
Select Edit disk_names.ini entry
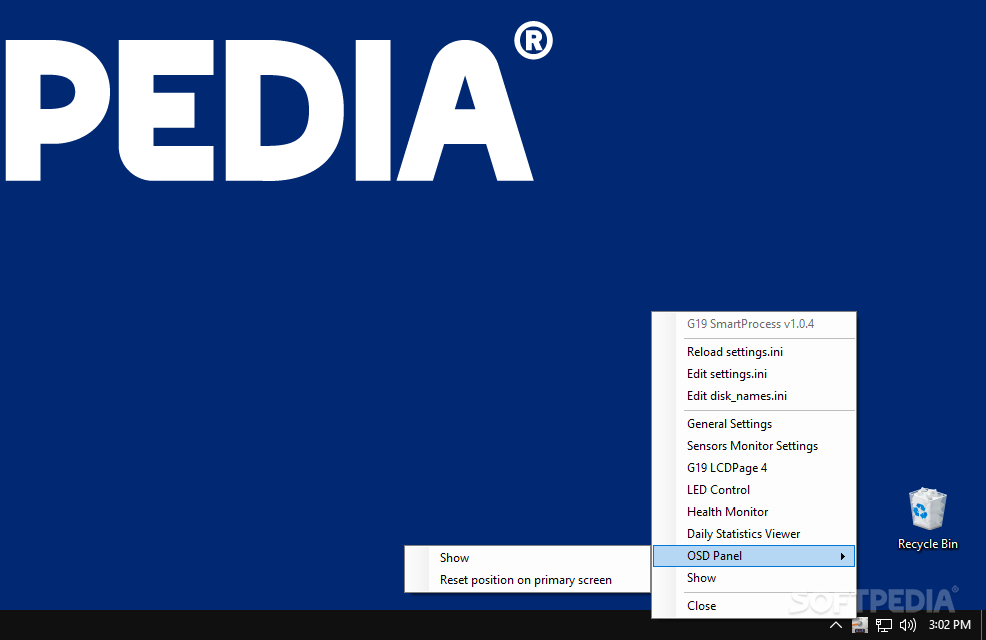click(x=754, y=396)
